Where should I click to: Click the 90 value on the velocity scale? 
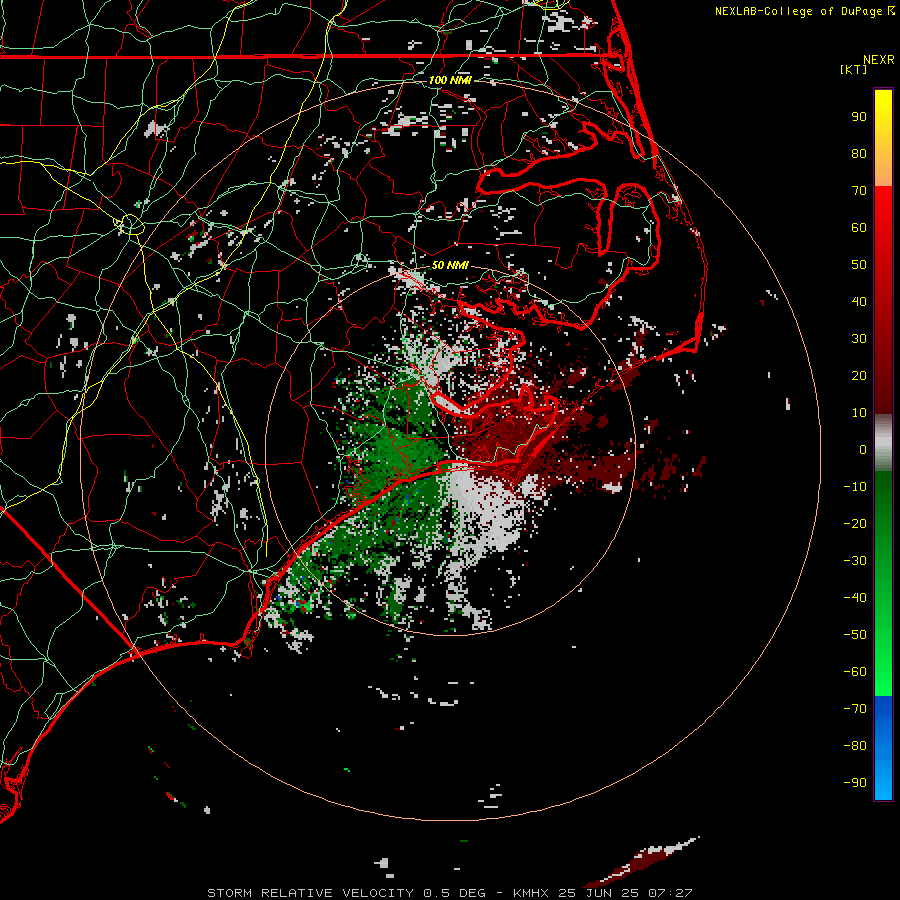pyautogui.click(x=859, y=117)
